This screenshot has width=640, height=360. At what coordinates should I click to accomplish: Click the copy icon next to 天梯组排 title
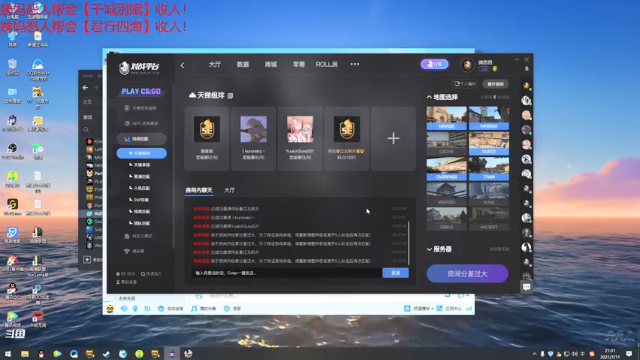(230, 96)
